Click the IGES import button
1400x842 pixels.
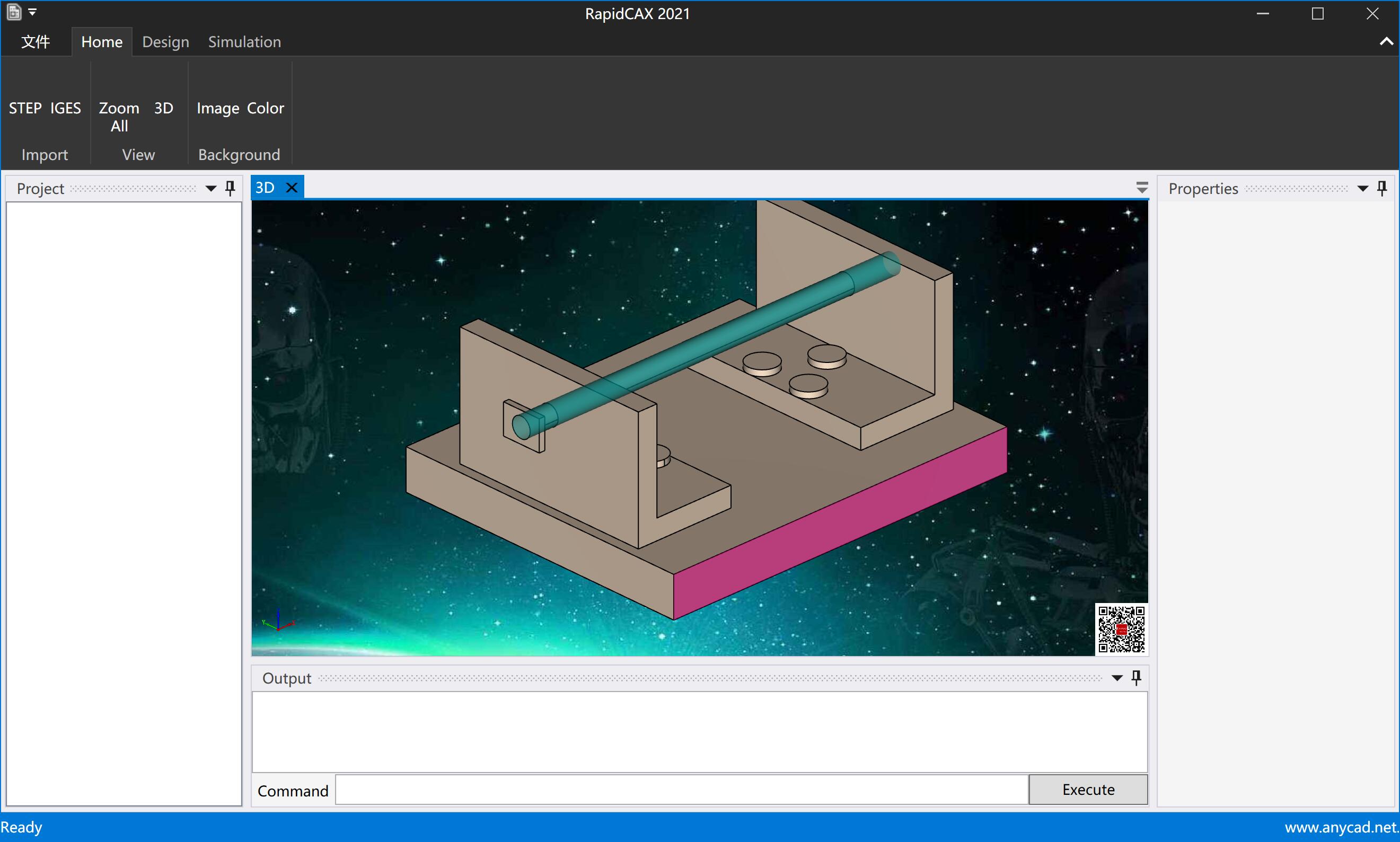pyautogui.click(x=65, y=108)
